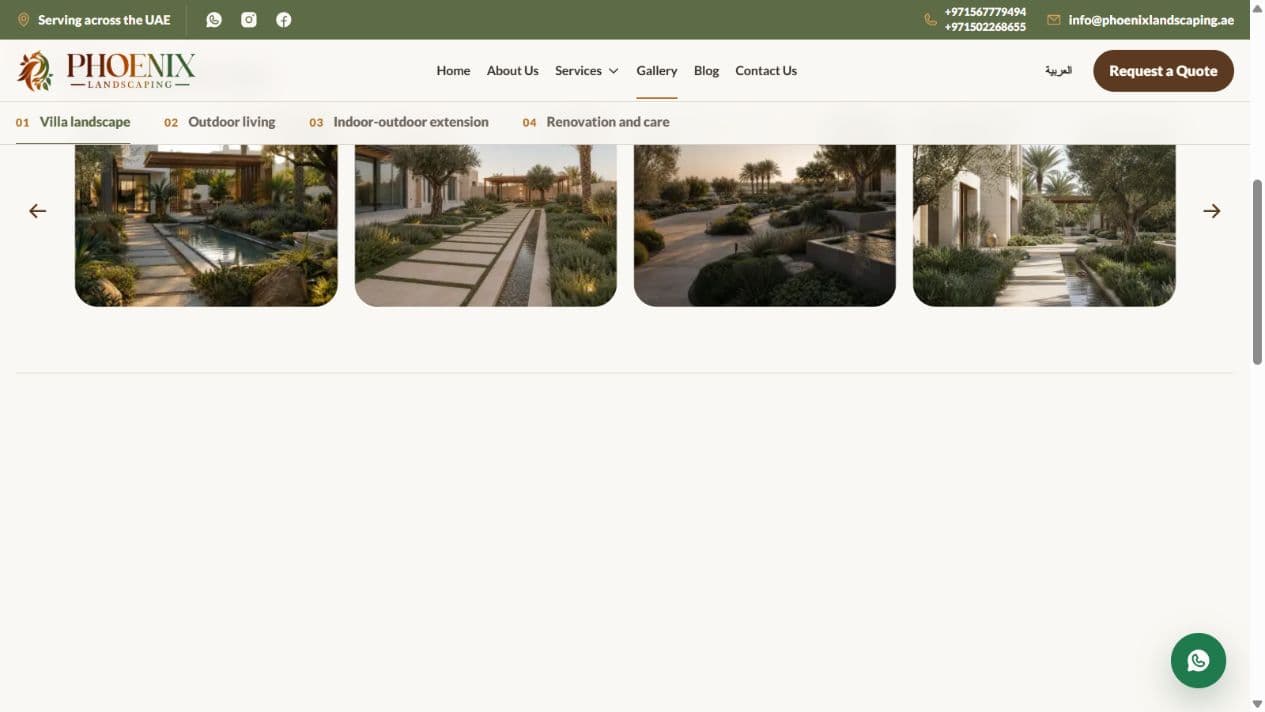Open the Blog page
This screenshot has height=712, width=1265.
(706, 71)
